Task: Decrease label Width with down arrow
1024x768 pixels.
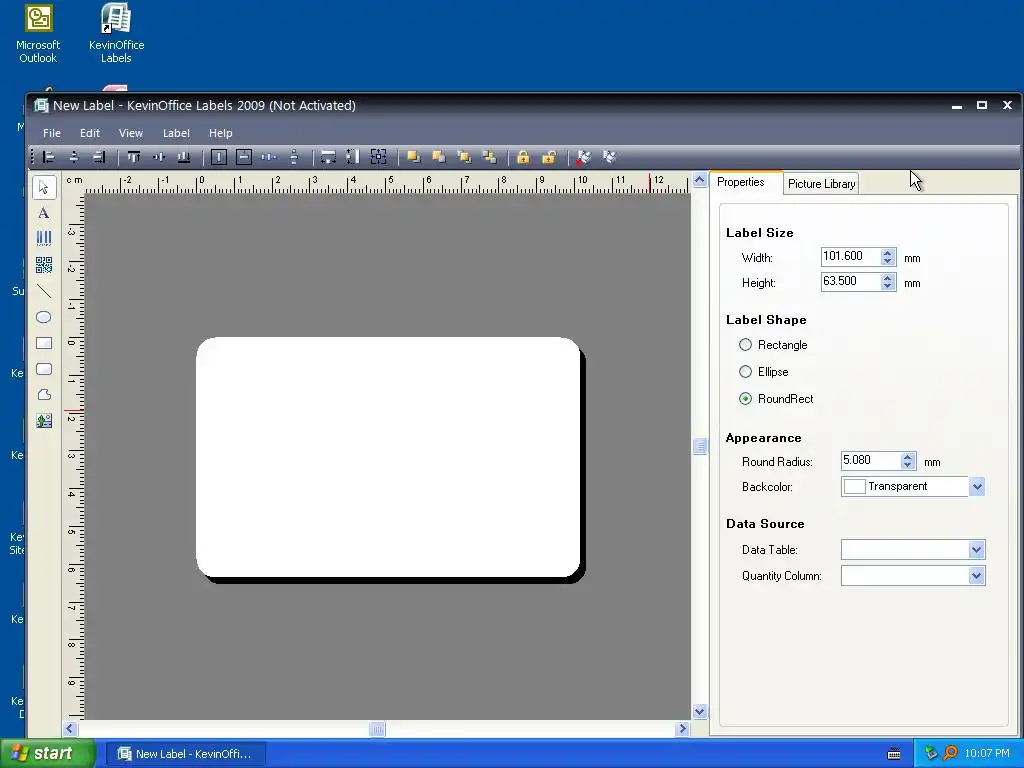Action: (x=887, y=261)
